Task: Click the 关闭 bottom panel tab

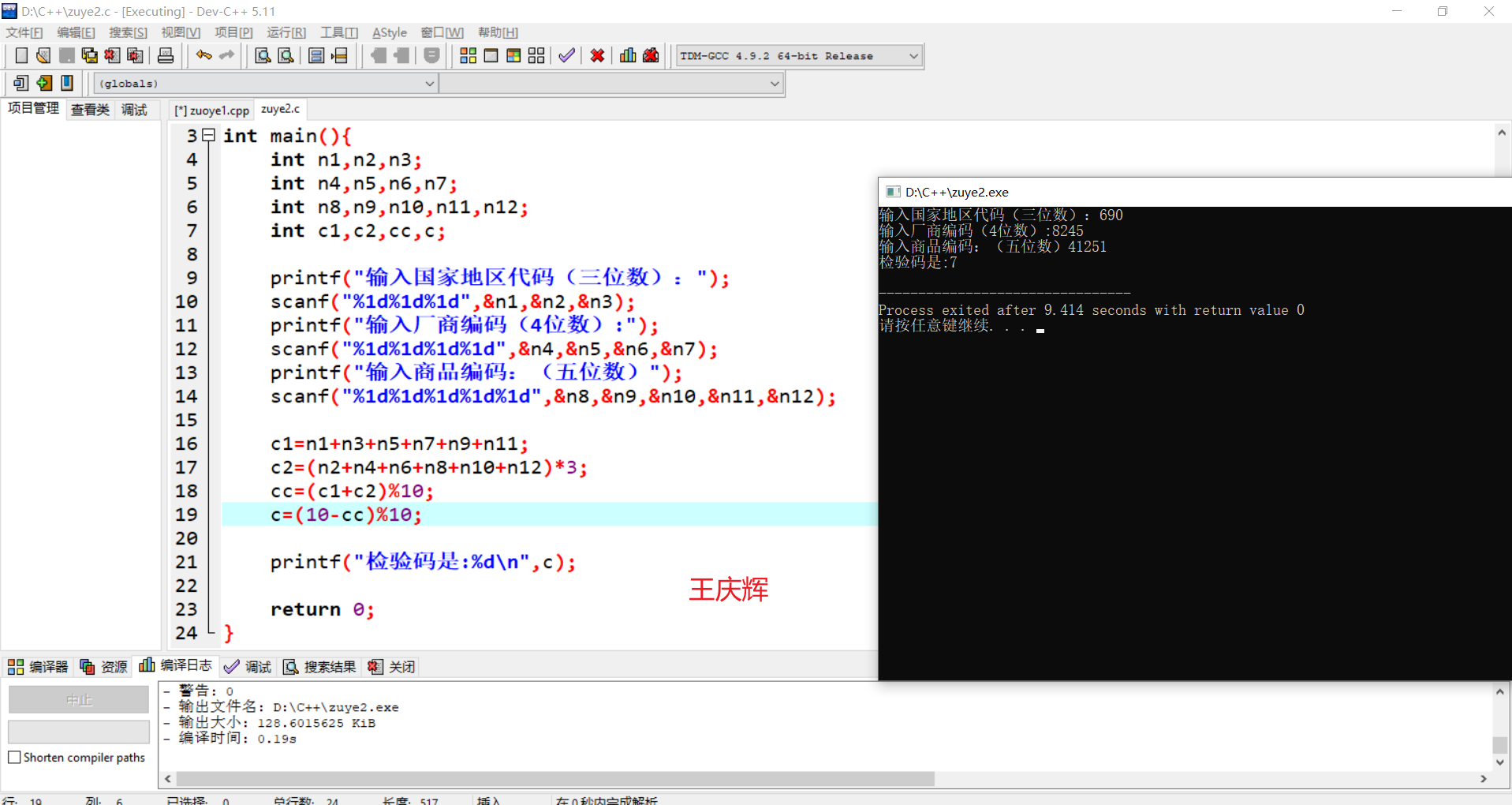Action: click(x=391, y=667)
